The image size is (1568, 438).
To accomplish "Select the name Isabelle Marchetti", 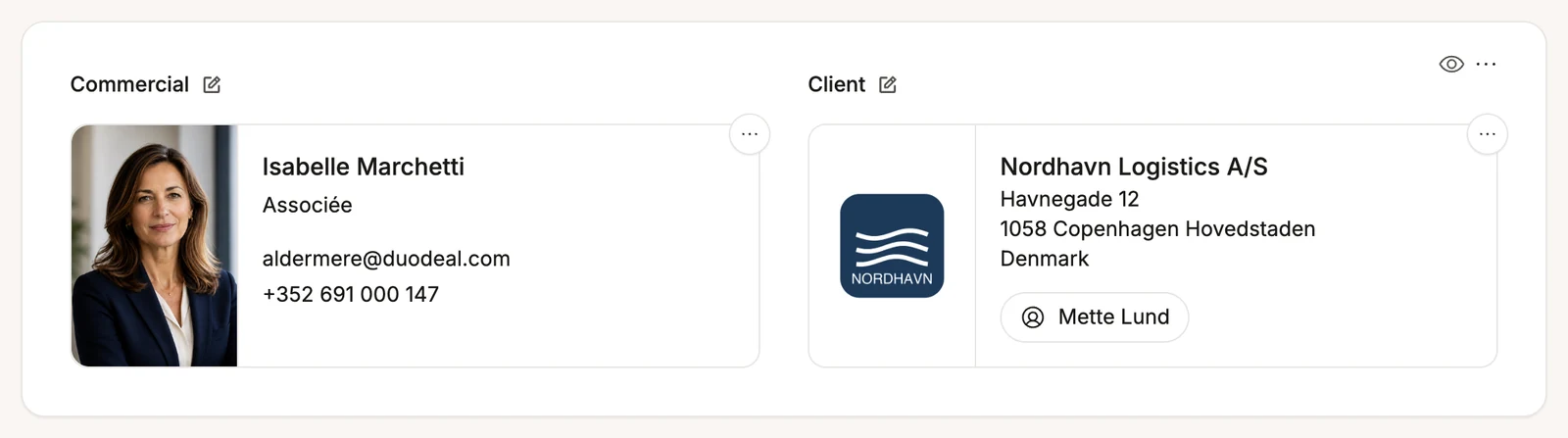I will 364,167.
